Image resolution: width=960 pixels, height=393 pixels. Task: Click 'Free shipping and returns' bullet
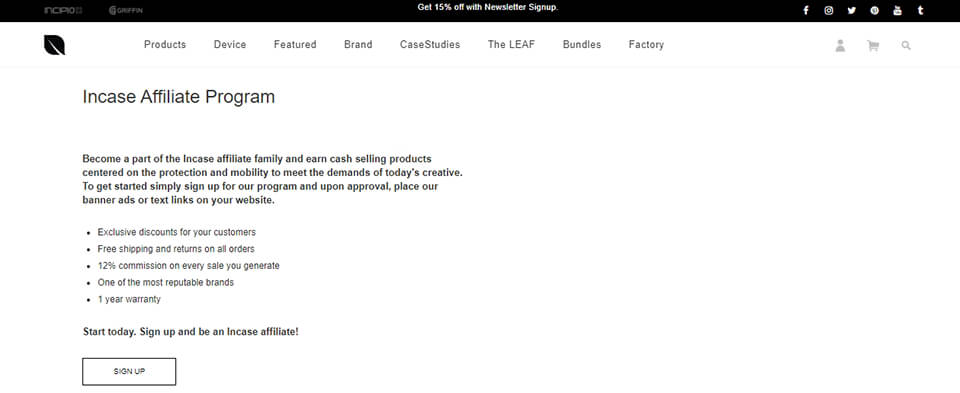[x=176, y=249]
